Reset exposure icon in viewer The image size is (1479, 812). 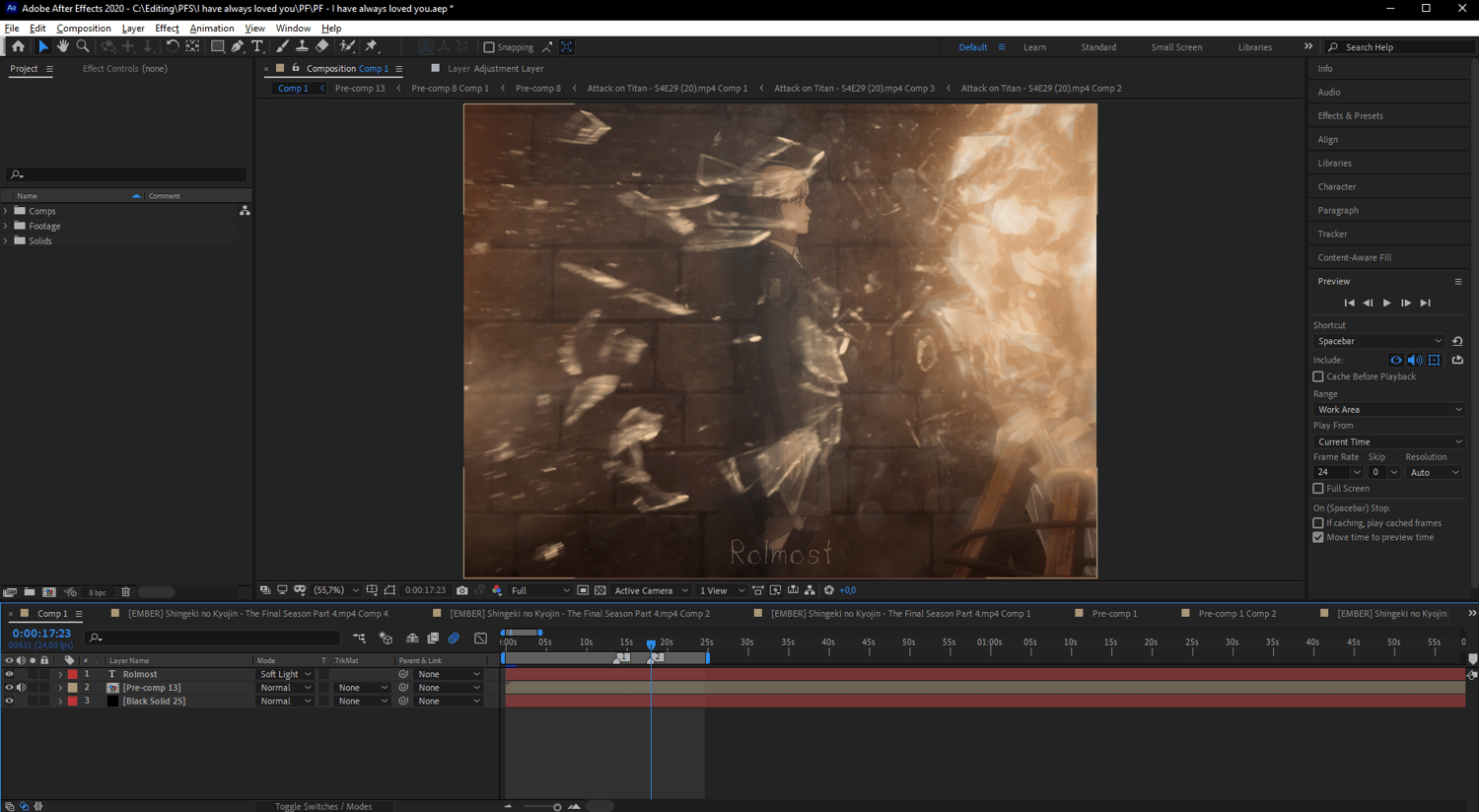829,590
